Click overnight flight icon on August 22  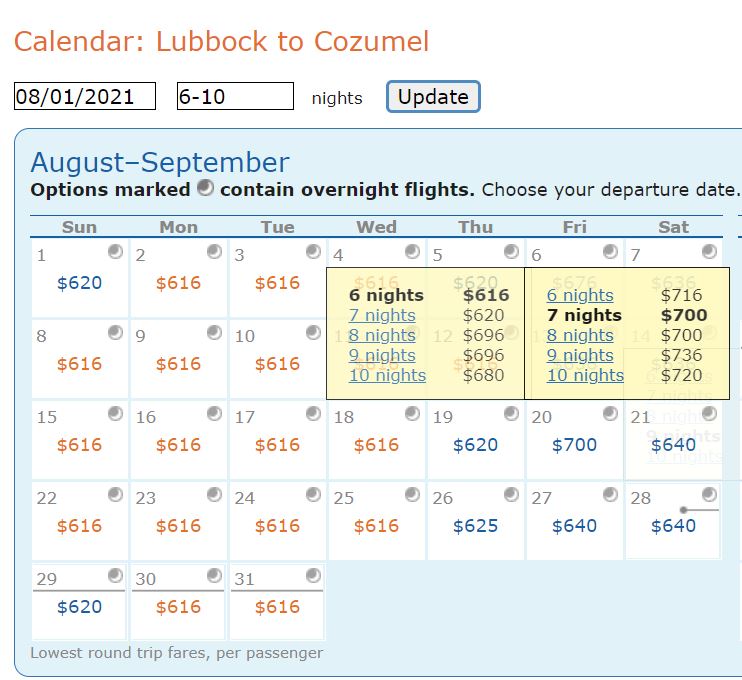coord(115,494)
